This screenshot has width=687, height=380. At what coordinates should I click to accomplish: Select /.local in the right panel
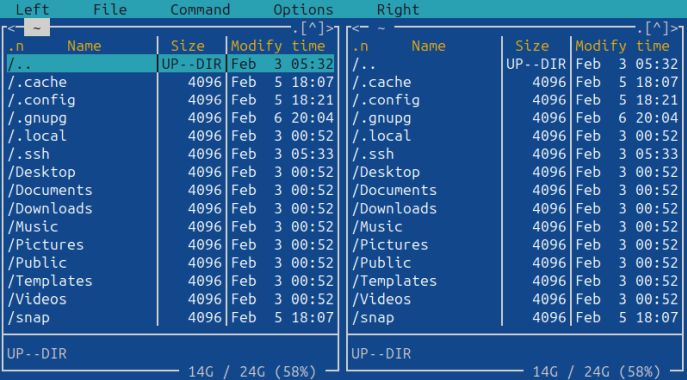[x=515, y=136]
